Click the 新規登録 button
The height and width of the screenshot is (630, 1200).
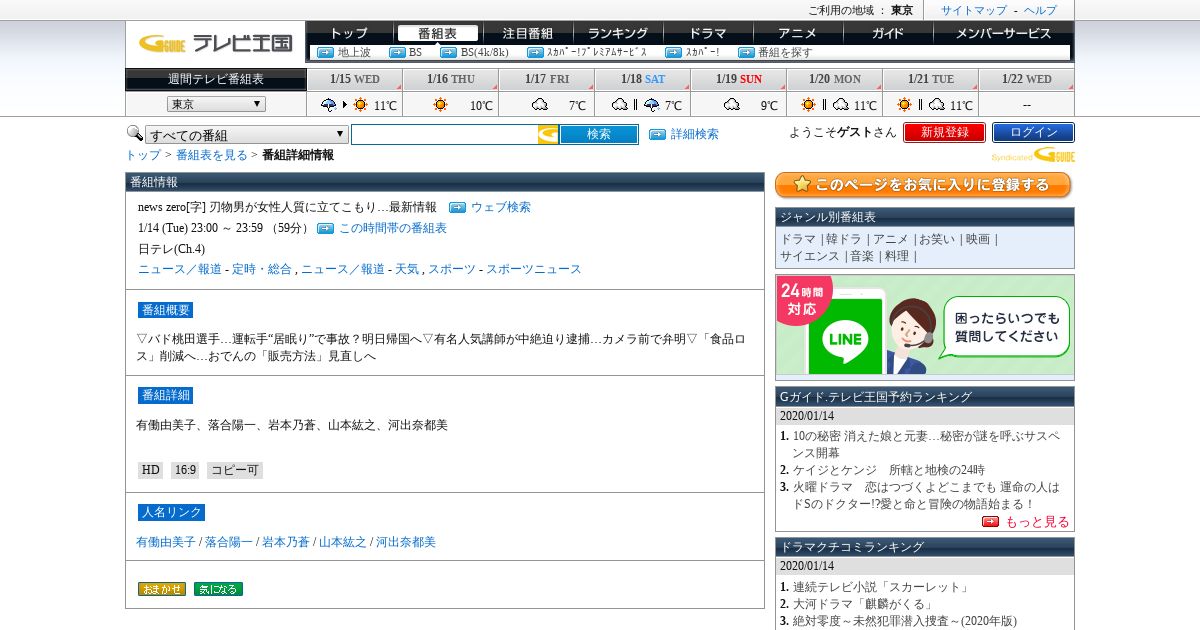[944, 132]
